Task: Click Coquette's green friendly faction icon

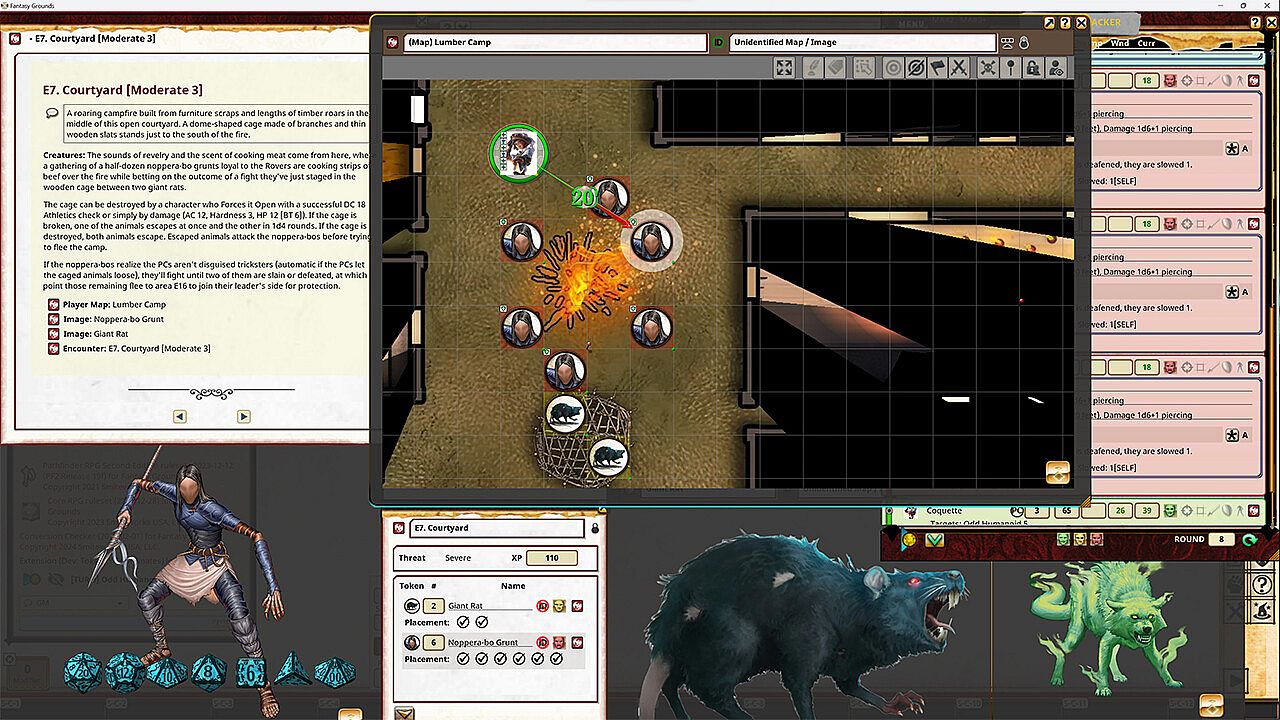Action: (x=1170, y=511)
